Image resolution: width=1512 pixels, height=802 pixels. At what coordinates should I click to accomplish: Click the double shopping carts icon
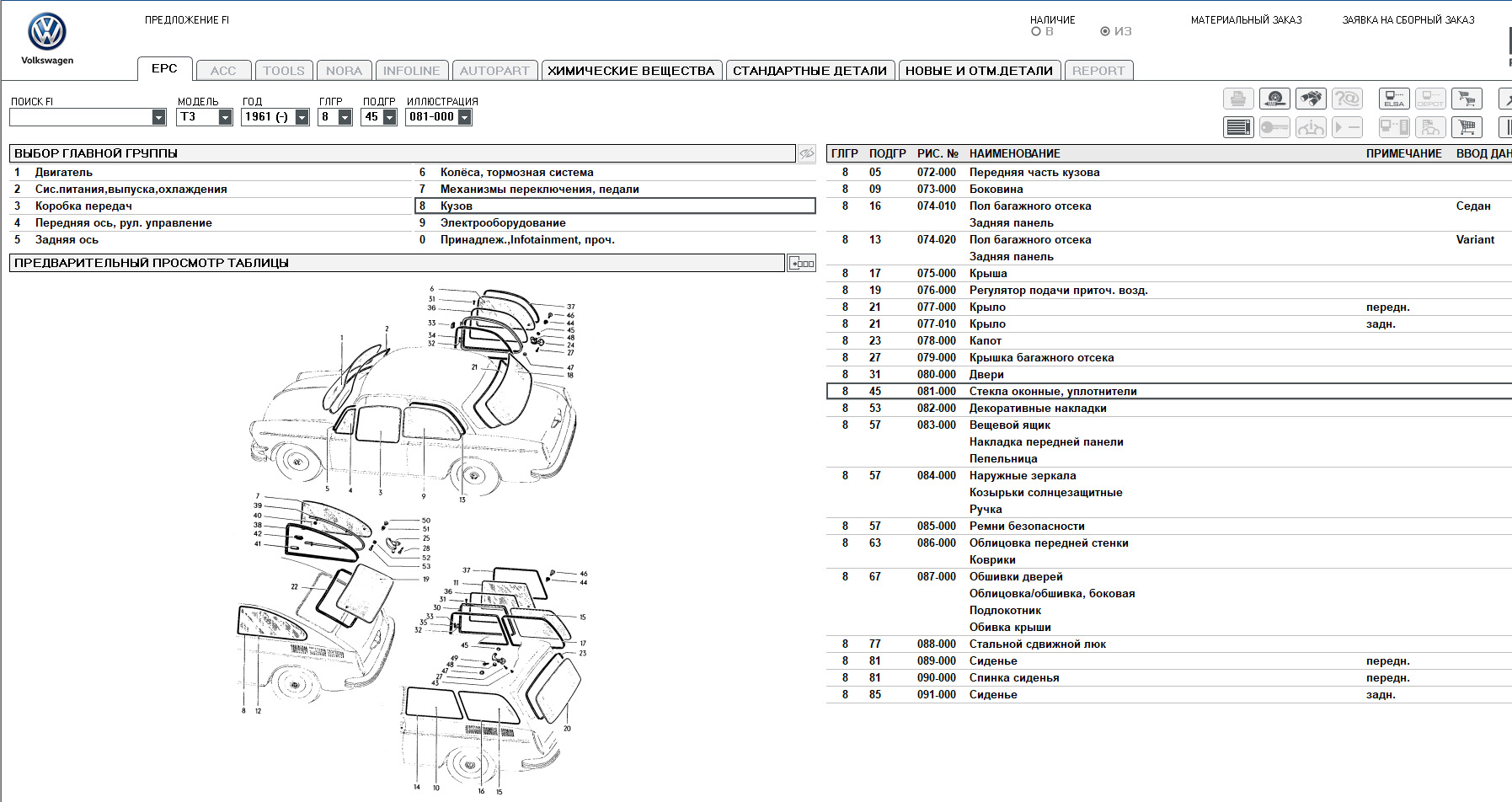click(x=1467, y=99)
